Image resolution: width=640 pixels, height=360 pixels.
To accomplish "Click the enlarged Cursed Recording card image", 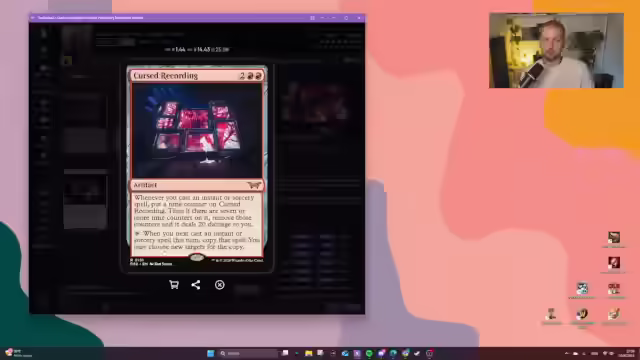I will pyautogui.click(x=197, y=167).
